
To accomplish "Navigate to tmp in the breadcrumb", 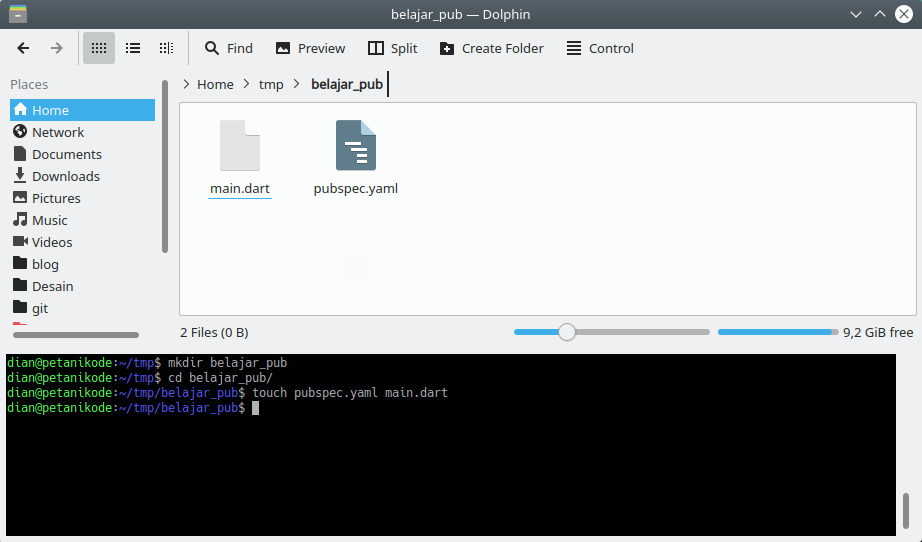I will tap(271, 85).
